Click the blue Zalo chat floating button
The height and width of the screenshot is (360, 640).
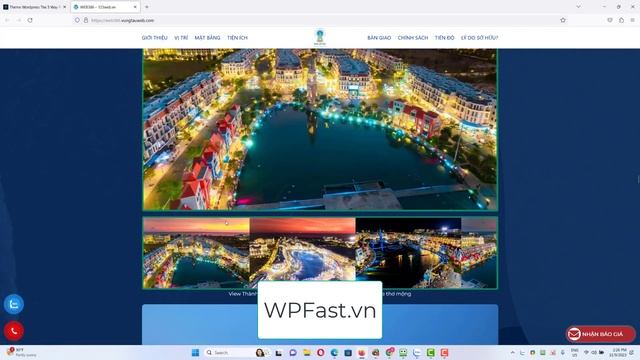pyautogui.click(x=14, y=304)
